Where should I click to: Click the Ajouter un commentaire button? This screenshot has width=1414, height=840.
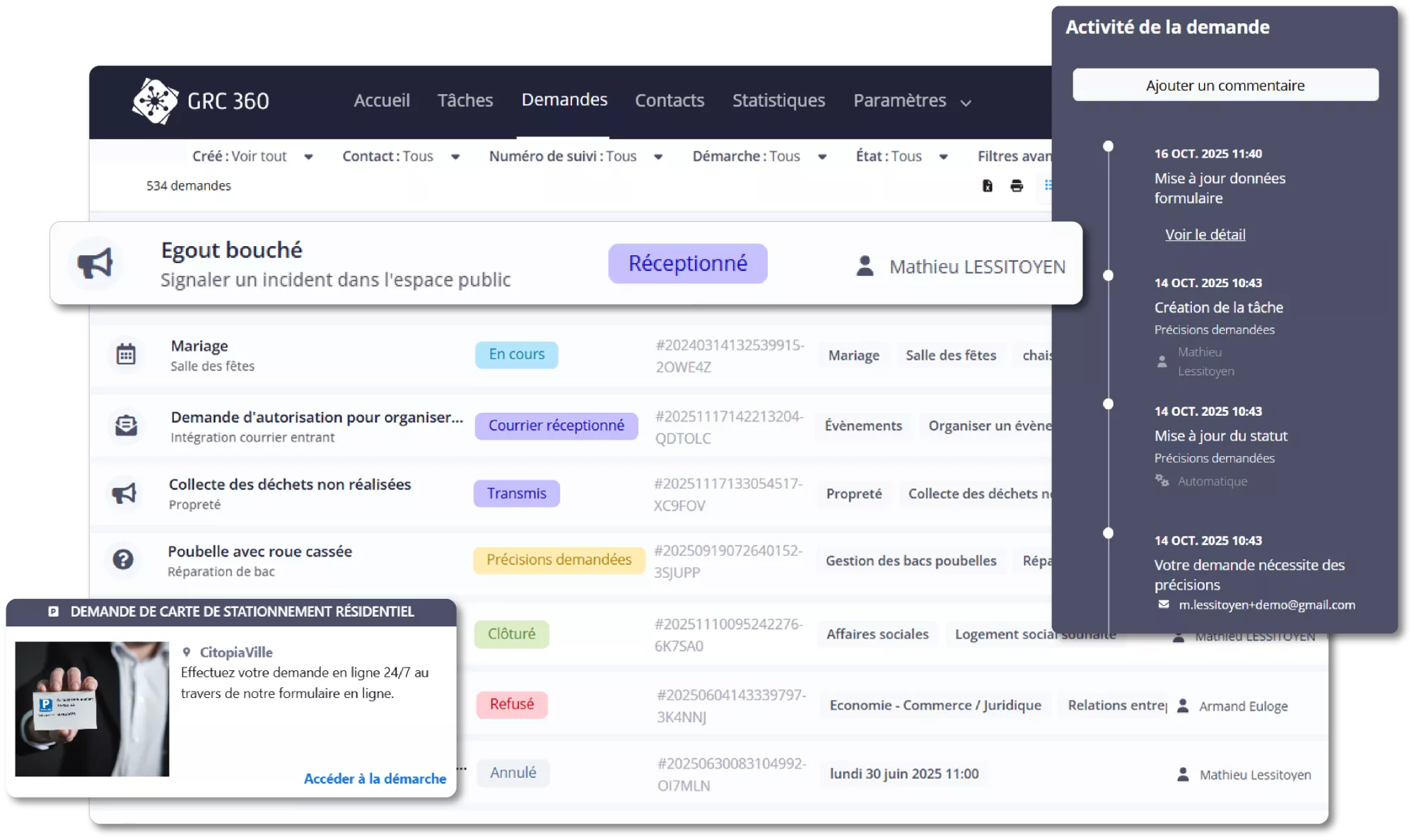pyautogui.click(x=1225, y=84)
